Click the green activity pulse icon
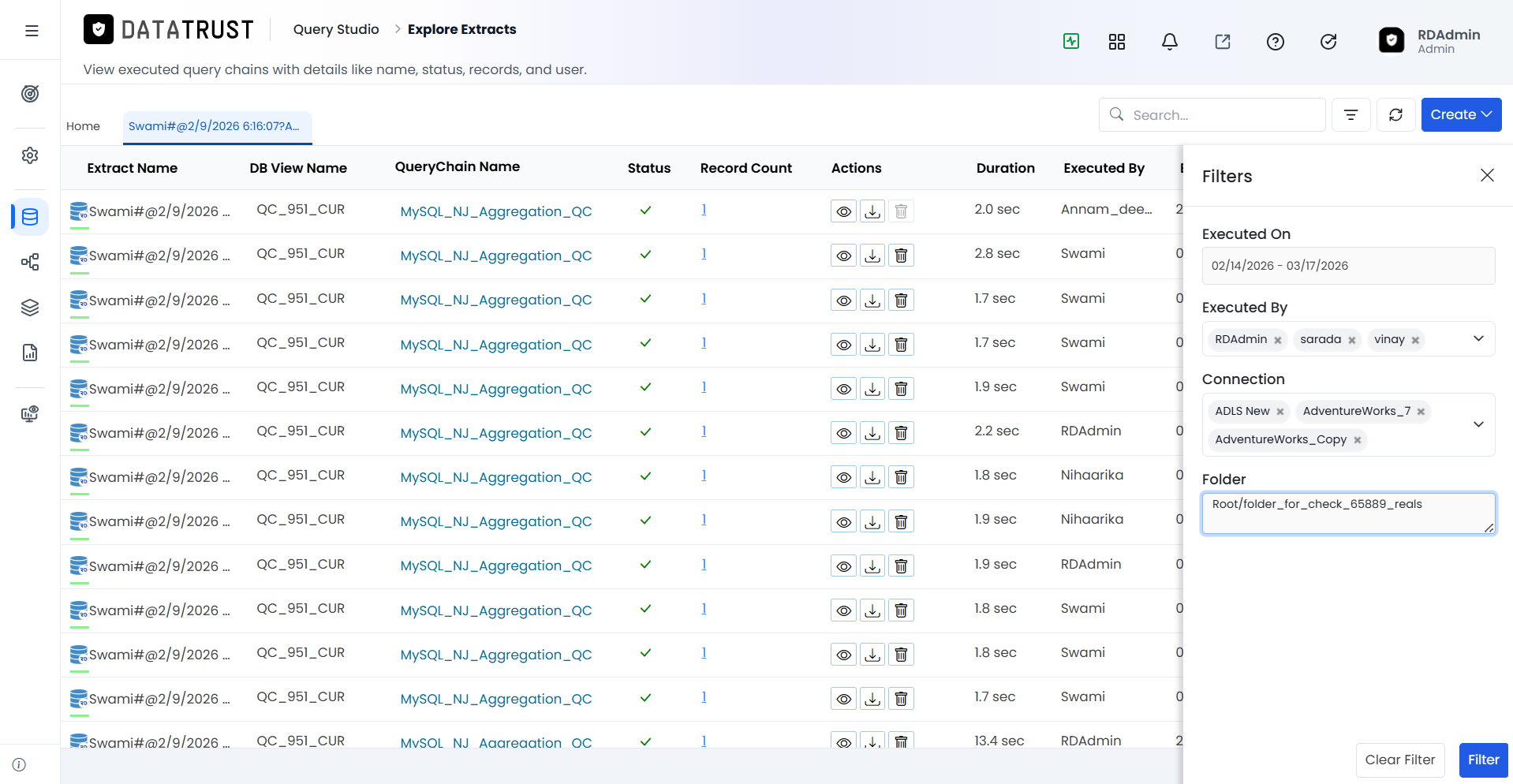 [1071, 41]
